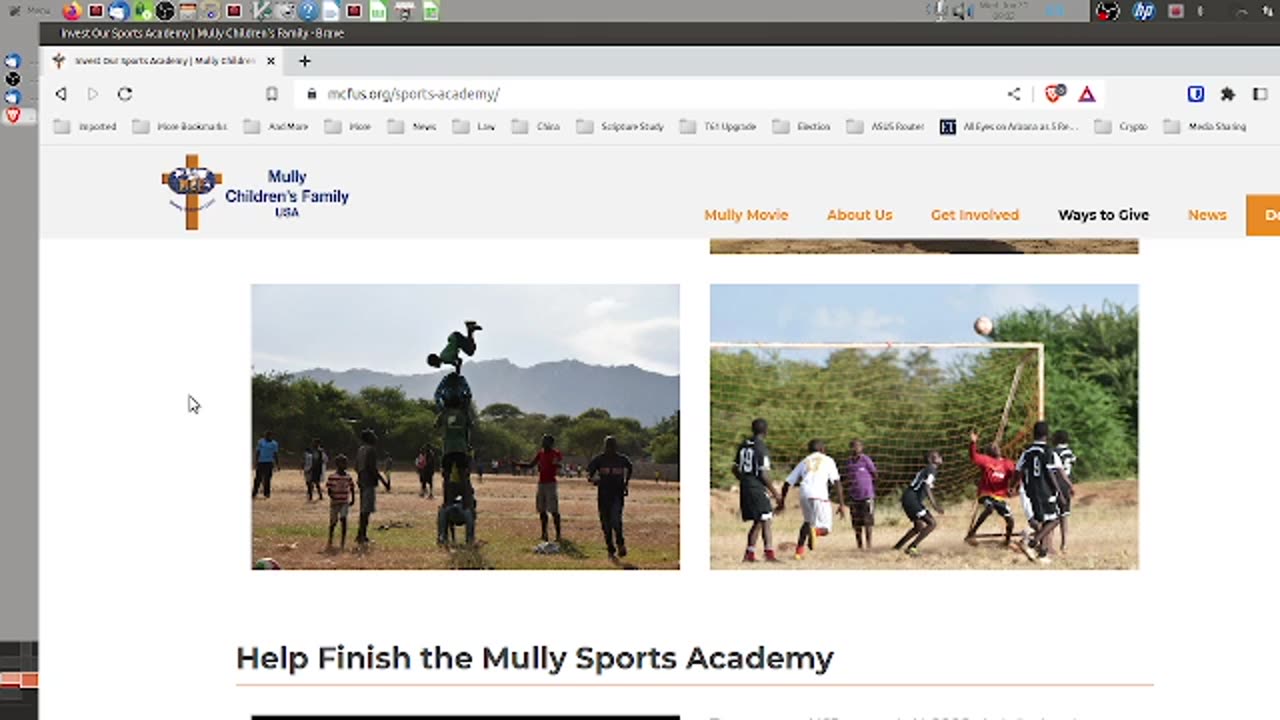
Task: Click the orange Donate button at right edge
Action: 1263,215
